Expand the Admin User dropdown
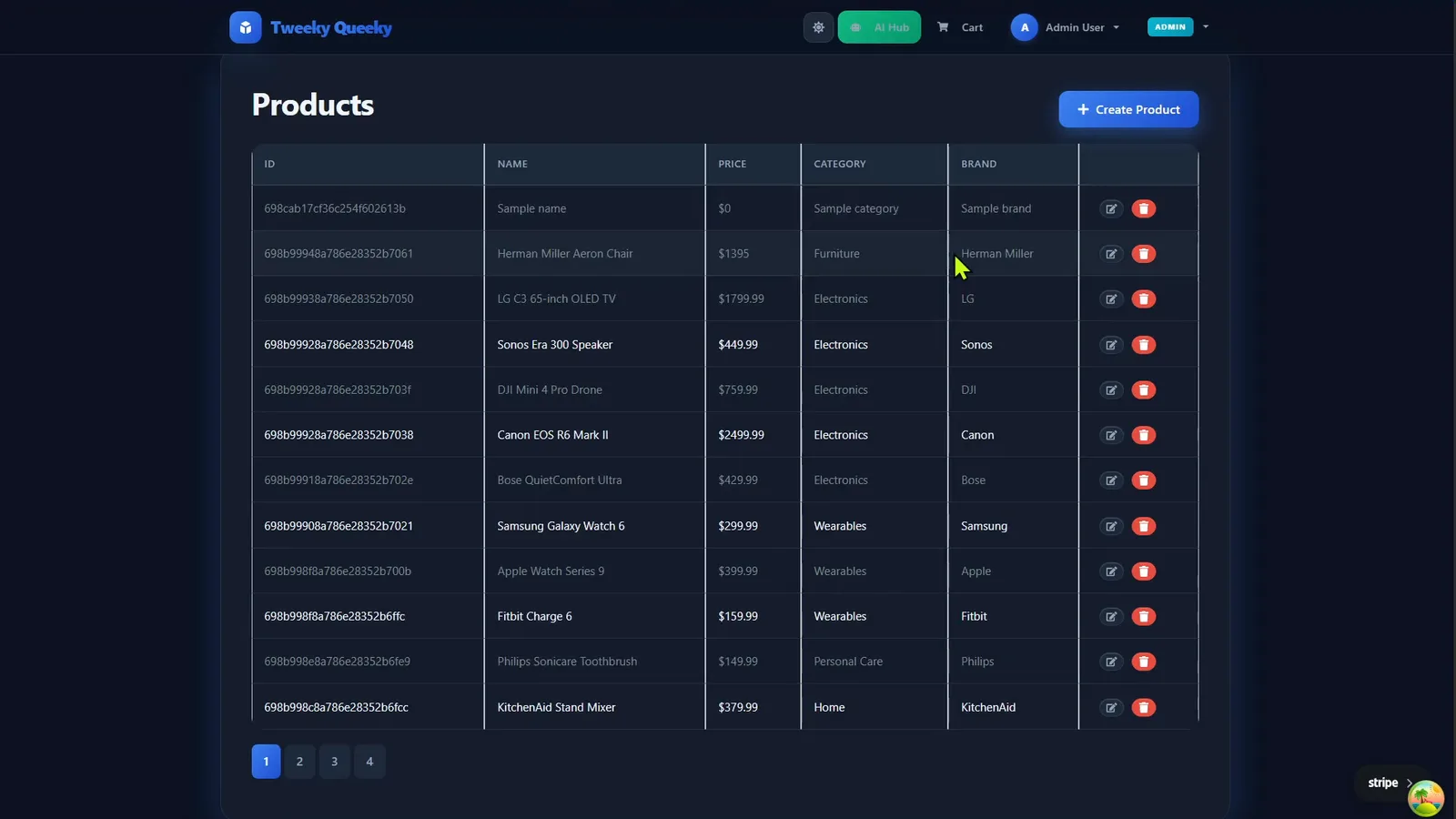 click(1066, 27)
